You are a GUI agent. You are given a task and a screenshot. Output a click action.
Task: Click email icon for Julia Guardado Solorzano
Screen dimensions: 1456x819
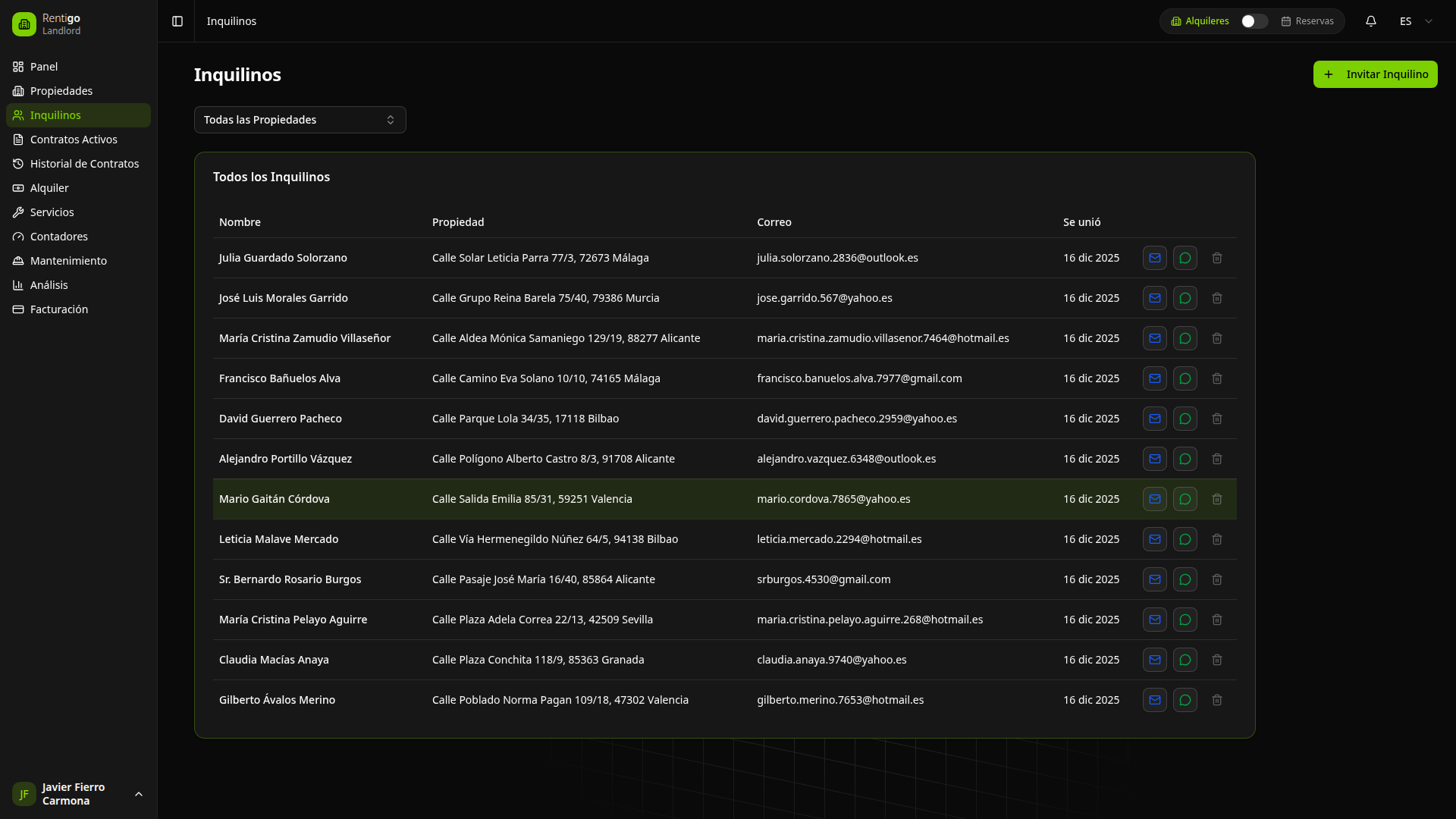point(1154,258)
